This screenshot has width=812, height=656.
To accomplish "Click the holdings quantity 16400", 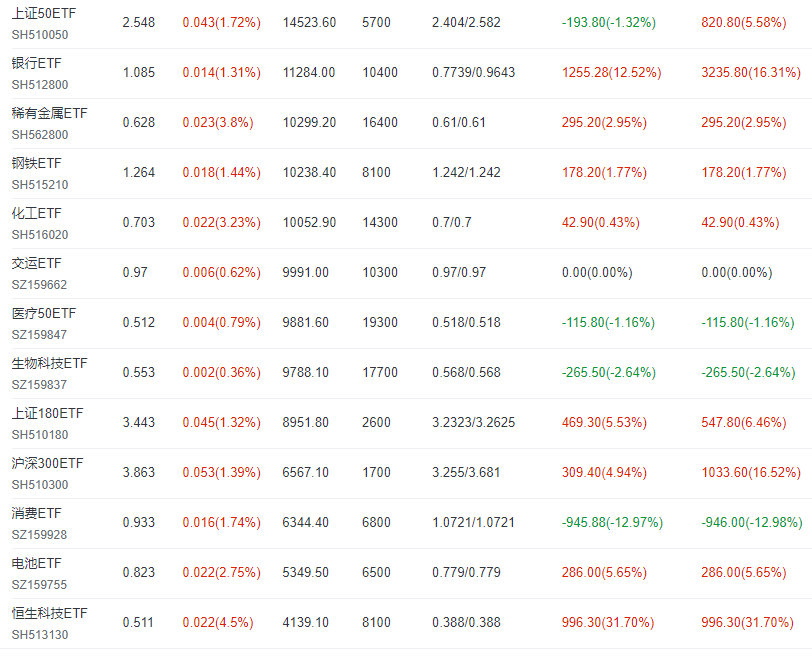I will click(380, 122).
